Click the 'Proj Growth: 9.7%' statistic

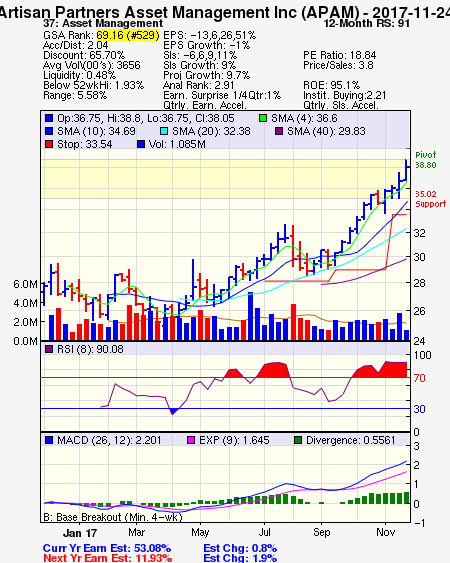pyautogui.click(x=207, y=75)
